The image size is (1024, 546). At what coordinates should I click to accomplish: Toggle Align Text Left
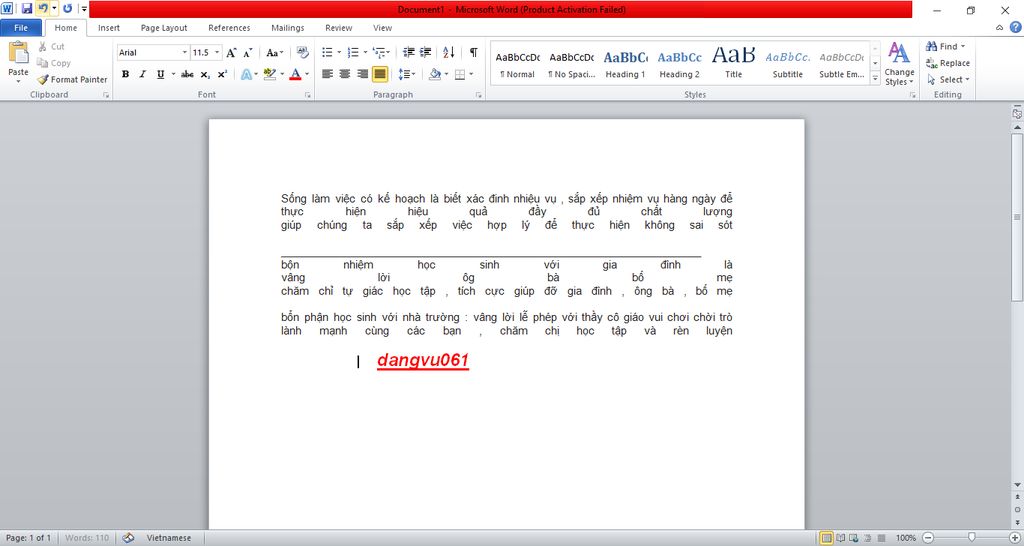pos(327,74)
